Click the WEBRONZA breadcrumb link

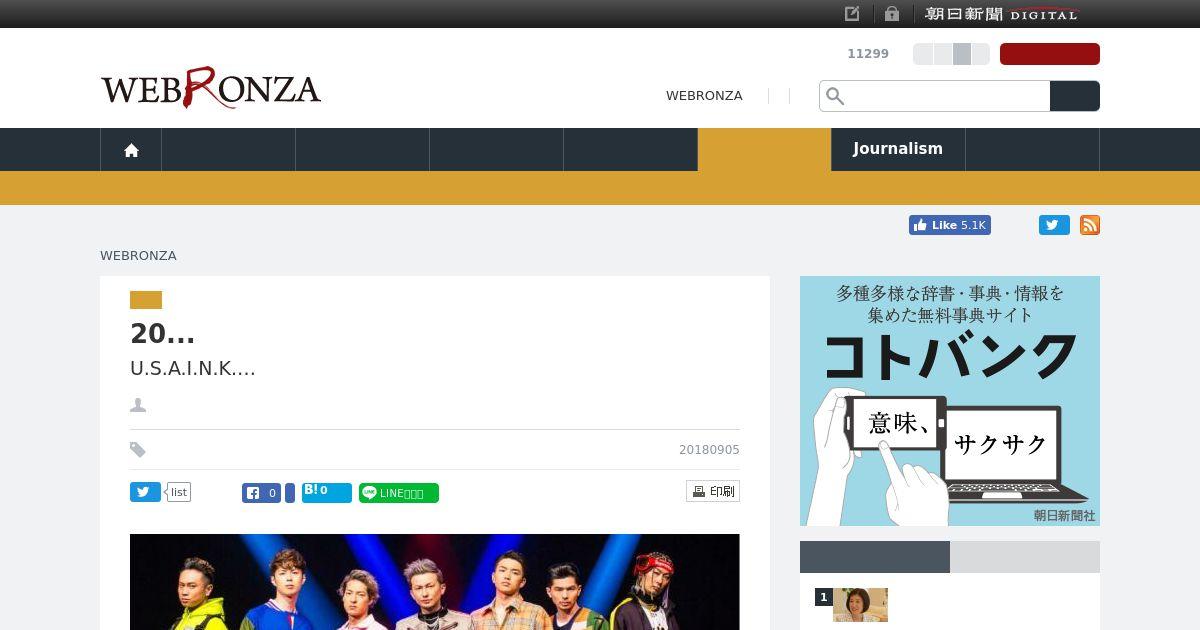[138, 255]
